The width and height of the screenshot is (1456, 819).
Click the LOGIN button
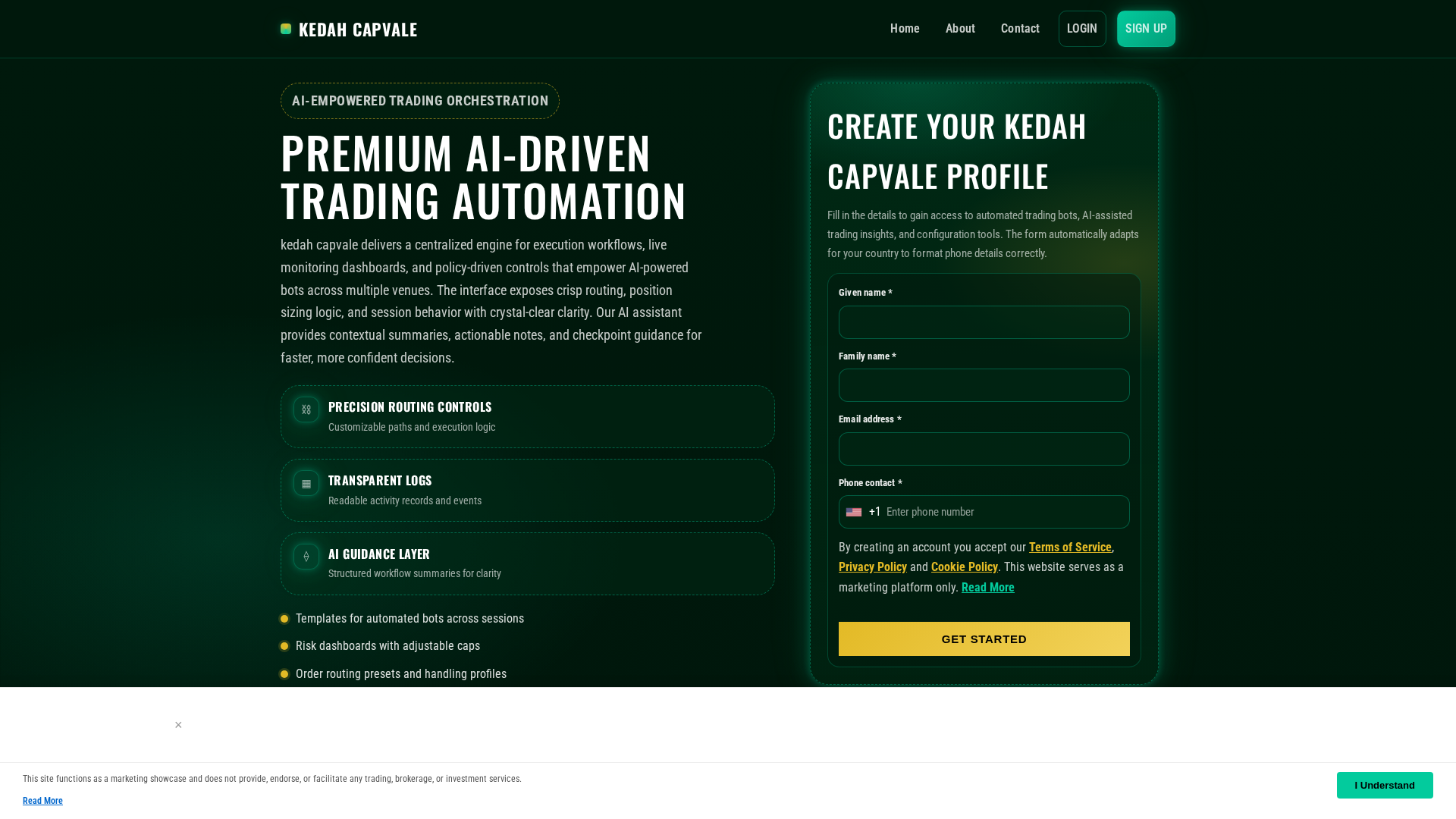[x=1082, y=29]
